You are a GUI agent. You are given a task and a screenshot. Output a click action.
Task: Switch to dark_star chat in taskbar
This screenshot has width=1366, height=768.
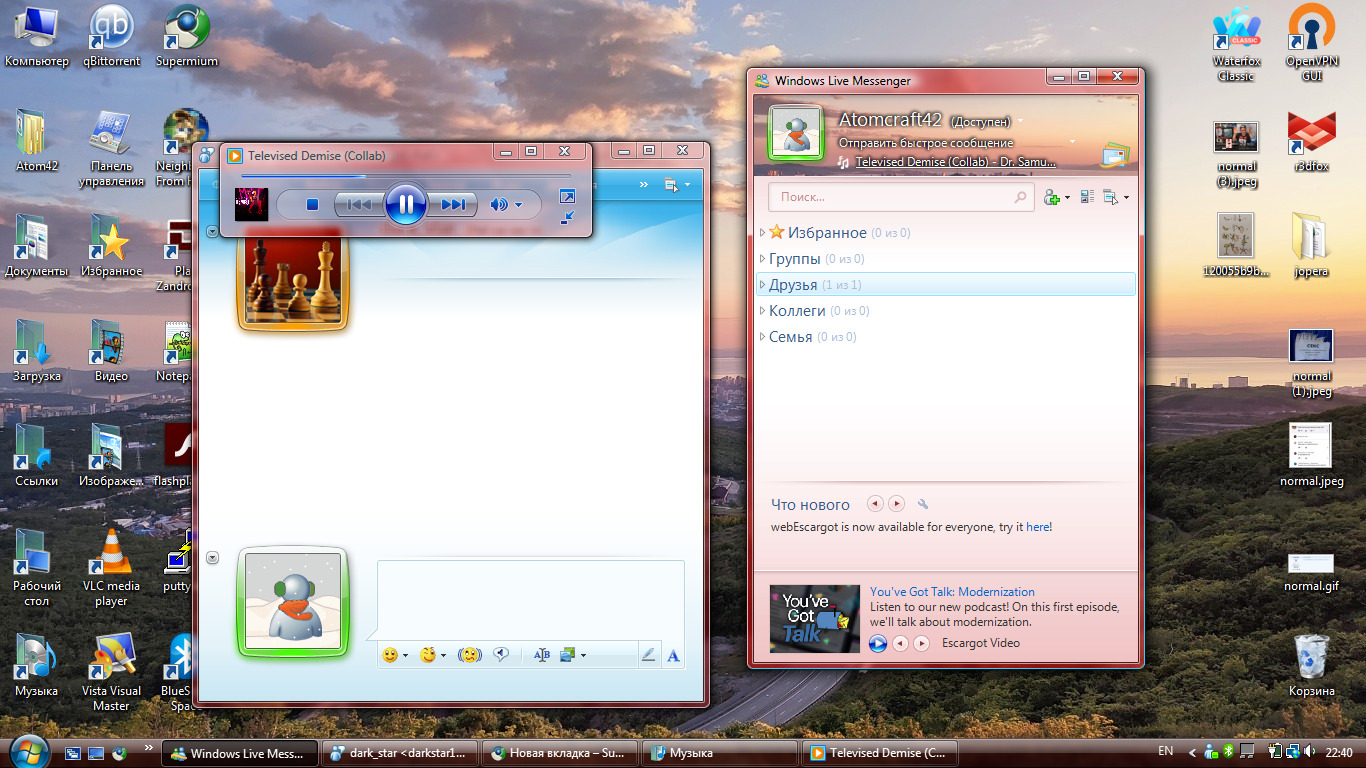(399, 753)
